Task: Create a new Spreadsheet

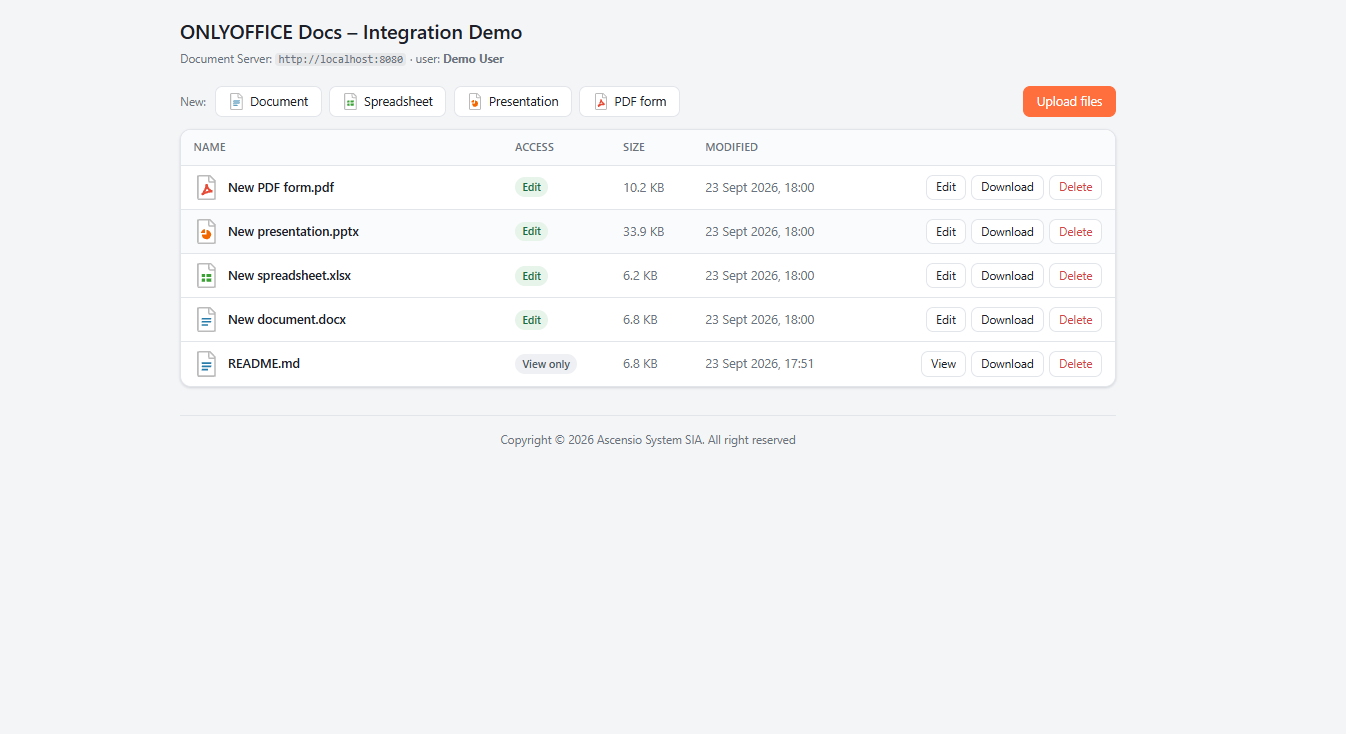Action: click(387, 101)
